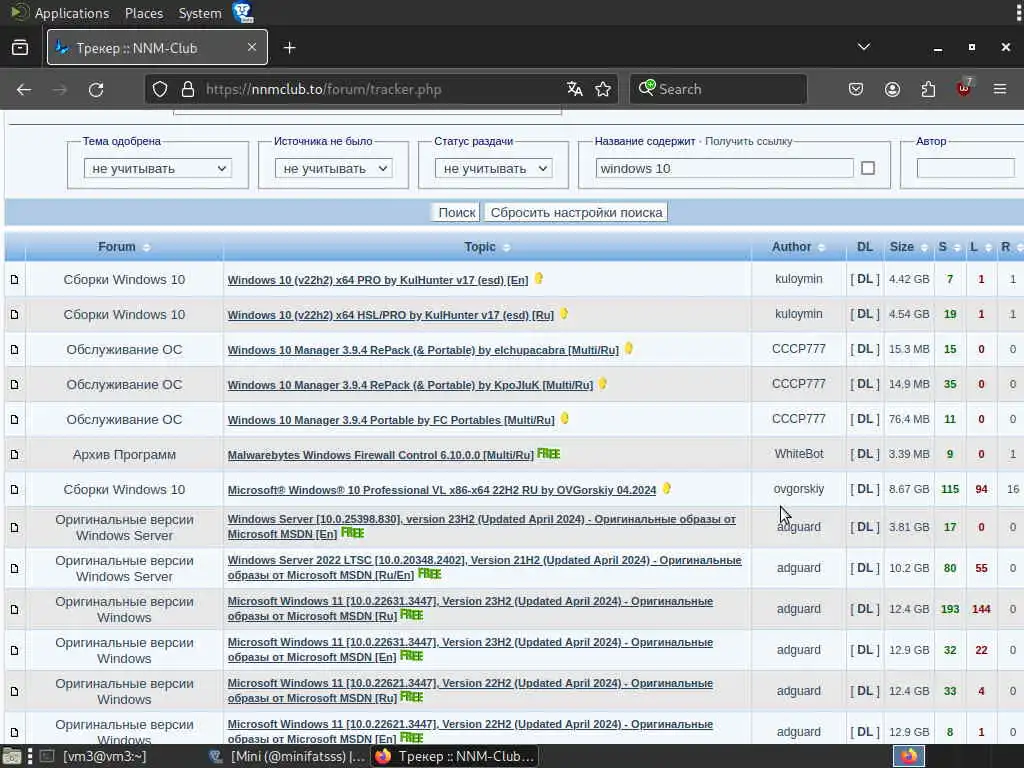Viewport: 1024px width, 768px height.
Task: Open the Microsoft Windows 10 Professional VL topic
Action: [x=441, y=490]
